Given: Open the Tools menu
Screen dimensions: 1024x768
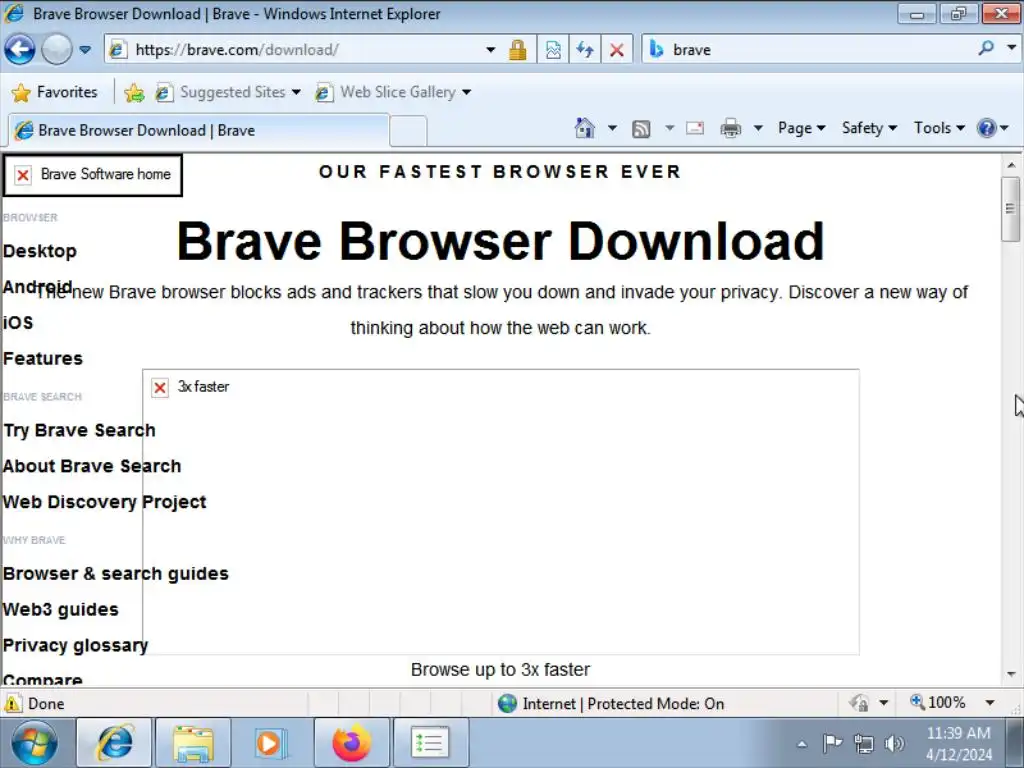Looking at the screenshot, I should click(x=939, y=128).
